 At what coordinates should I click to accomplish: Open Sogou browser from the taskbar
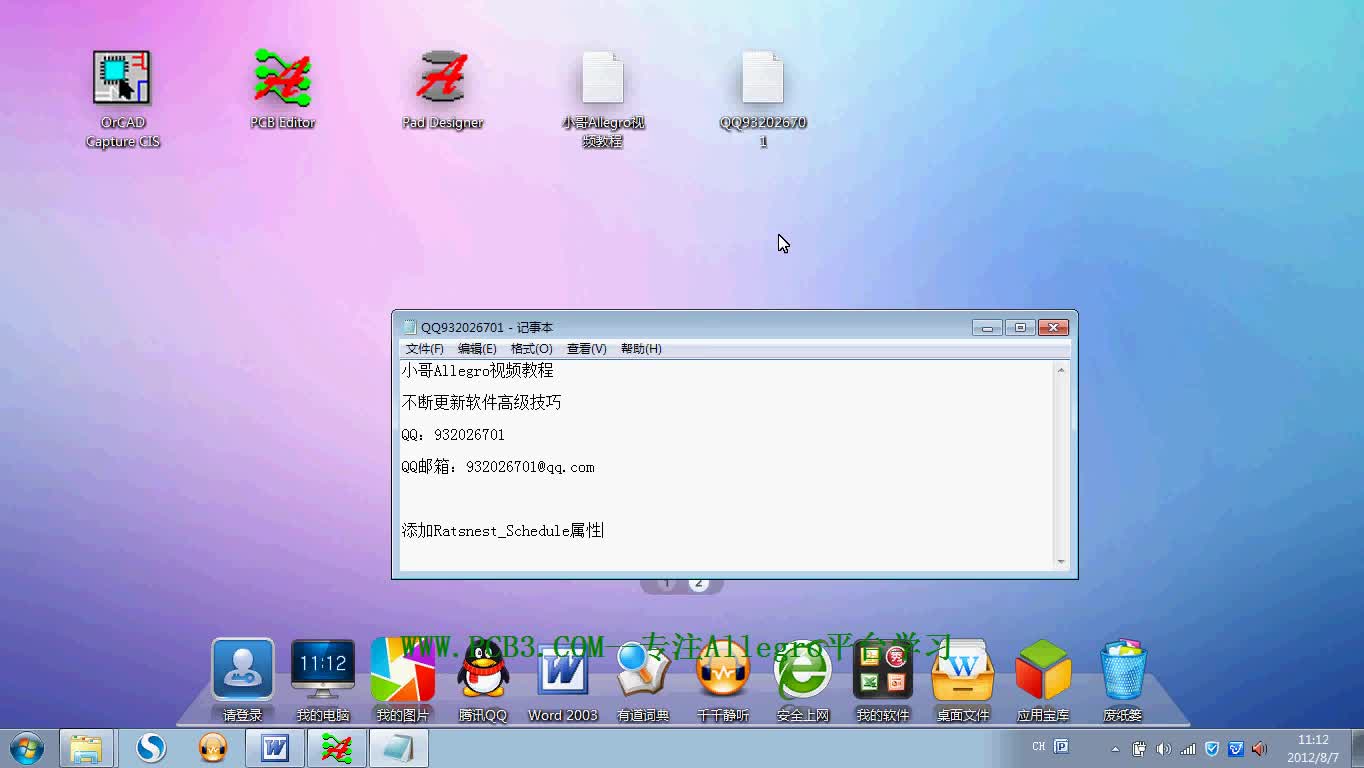point(151,748)
